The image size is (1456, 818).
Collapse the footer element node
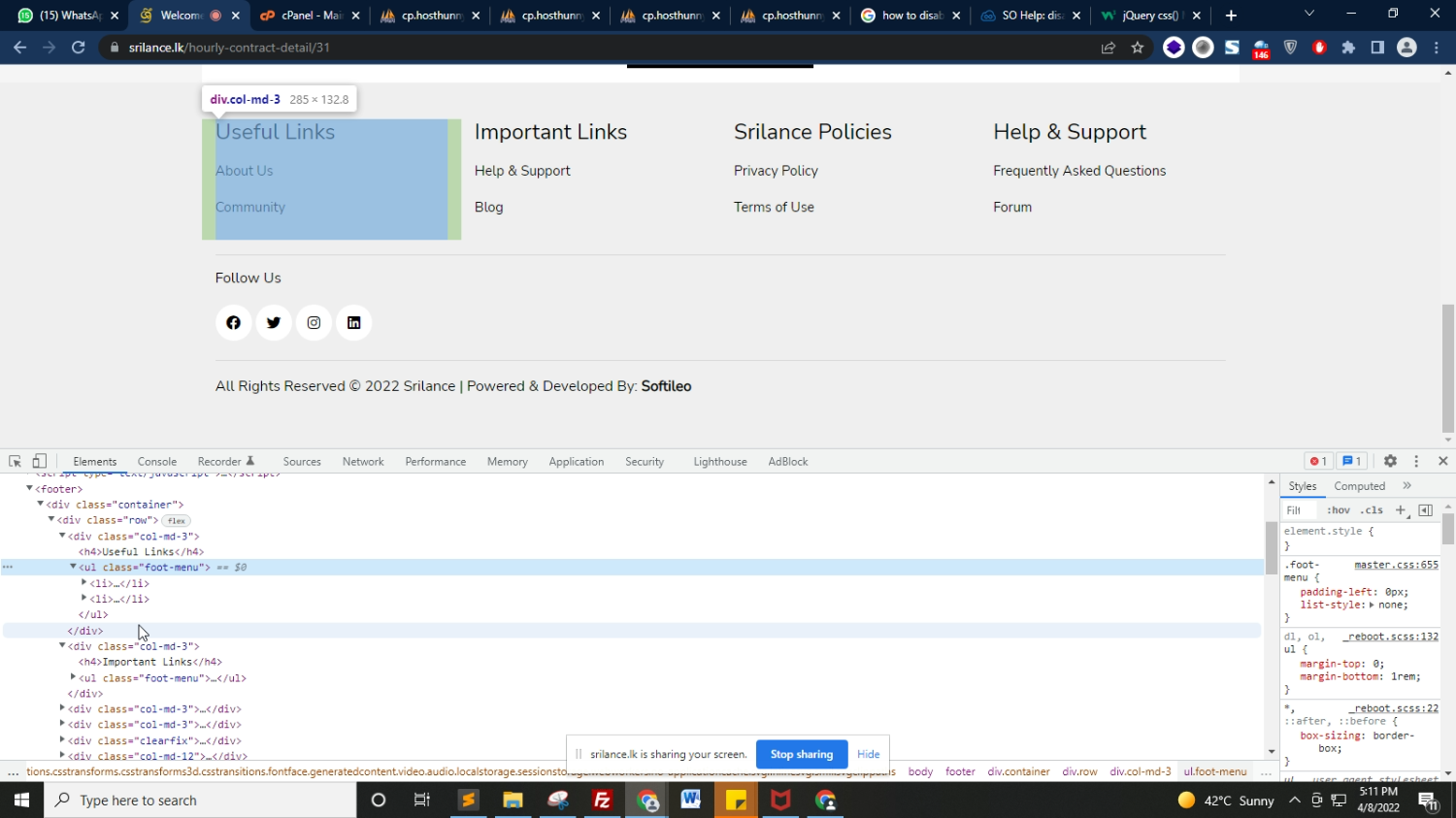click(29, 489)
